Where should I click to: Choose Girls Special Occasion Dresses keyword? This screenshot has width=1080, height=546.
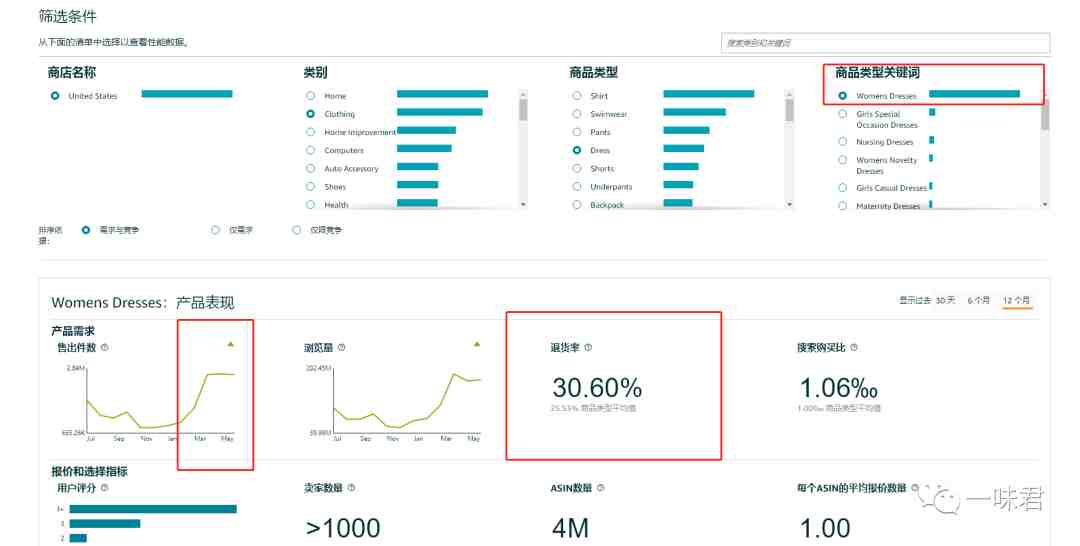point(842,114)
